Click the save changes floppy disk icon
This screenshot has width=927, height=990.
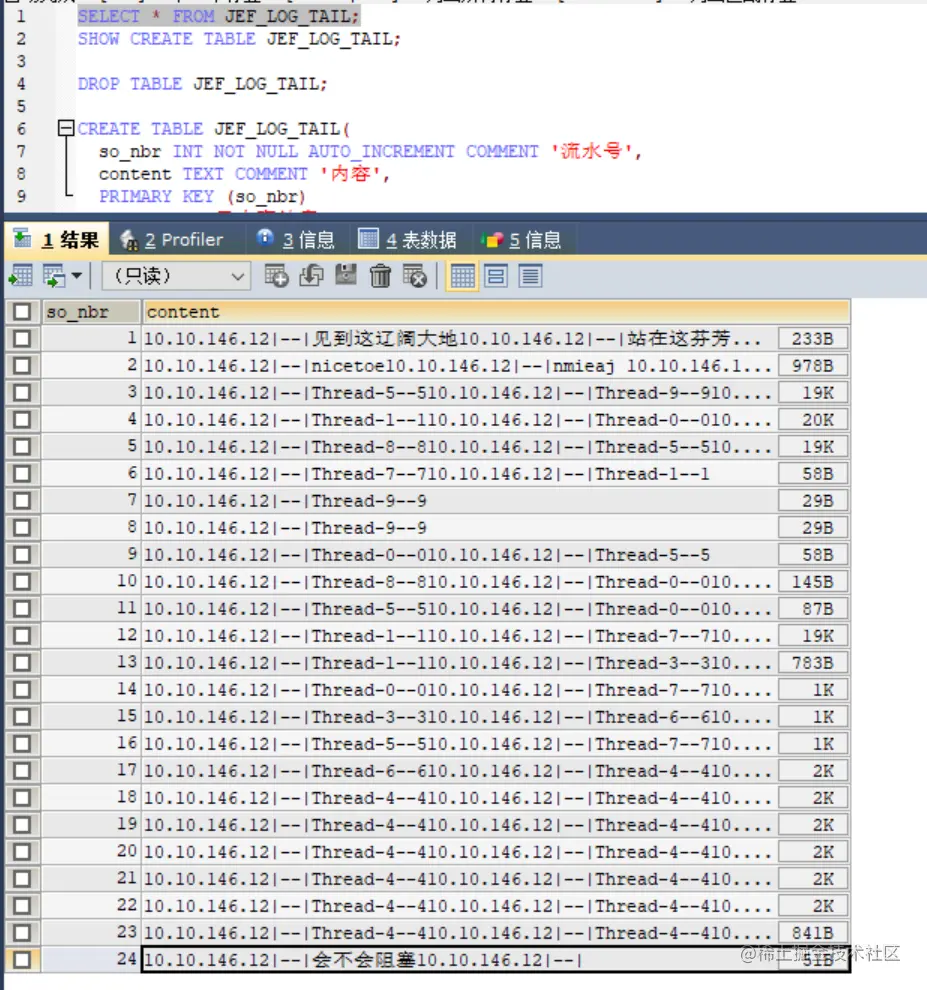pyautogui.click(x=345, y=277)
